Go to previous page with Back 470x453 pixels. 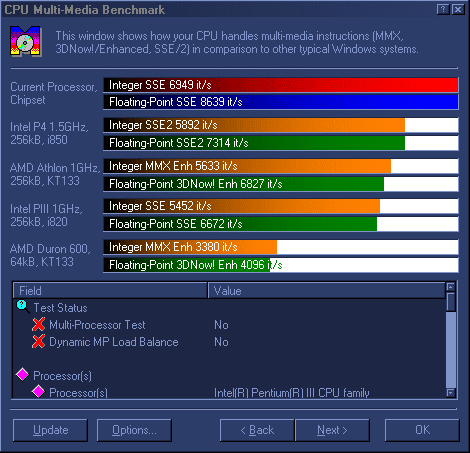(257, 430)
